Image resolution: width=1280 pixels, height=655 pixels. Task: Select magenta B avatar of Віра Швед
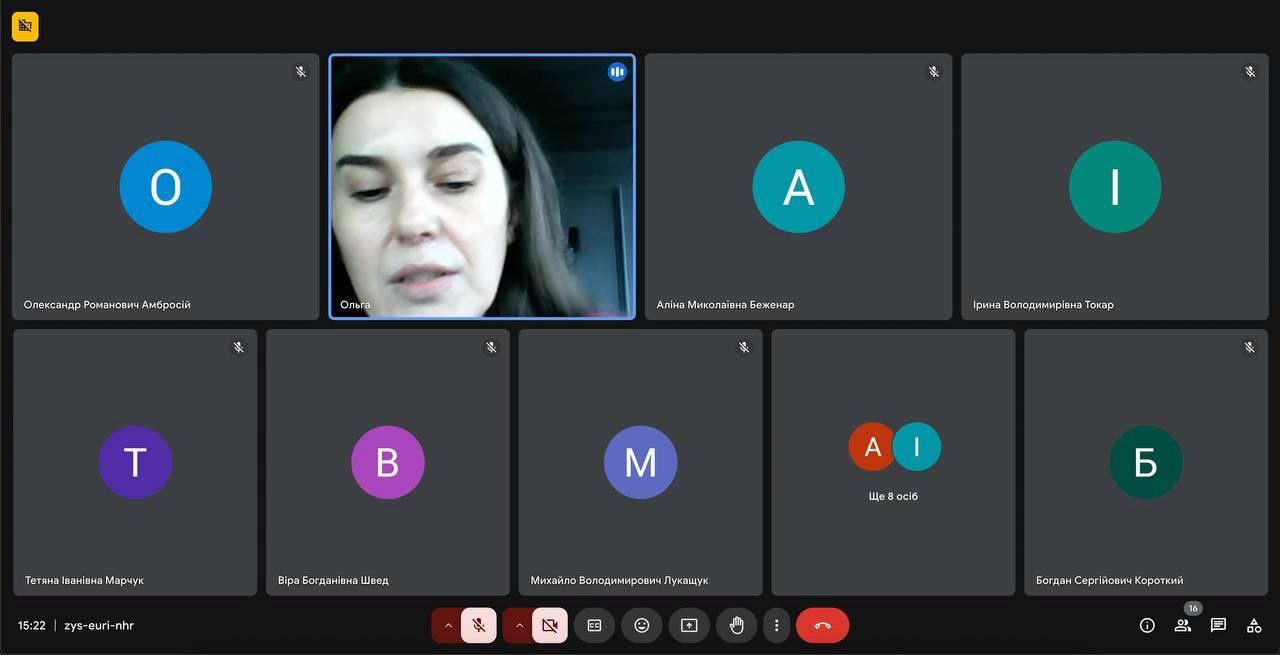(388, 462)
